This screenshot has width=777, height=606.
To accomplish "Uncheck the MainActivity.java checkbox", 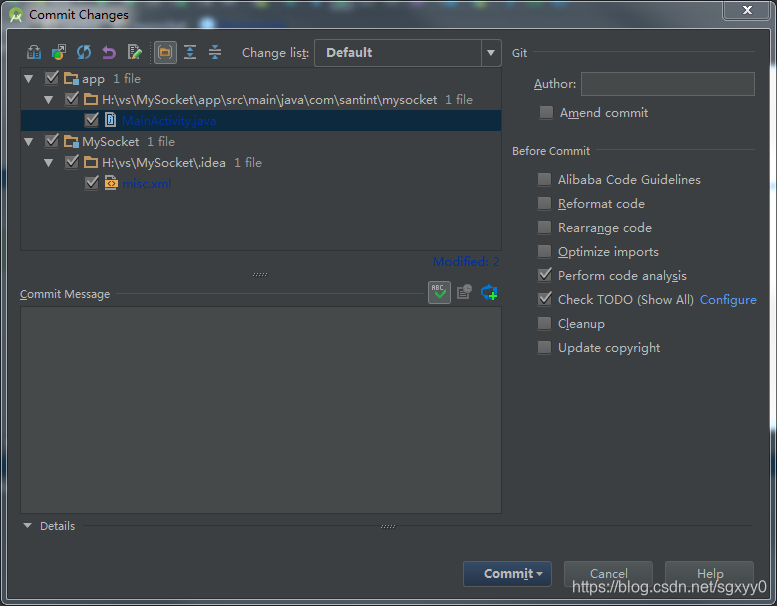I will click(92, 120).
